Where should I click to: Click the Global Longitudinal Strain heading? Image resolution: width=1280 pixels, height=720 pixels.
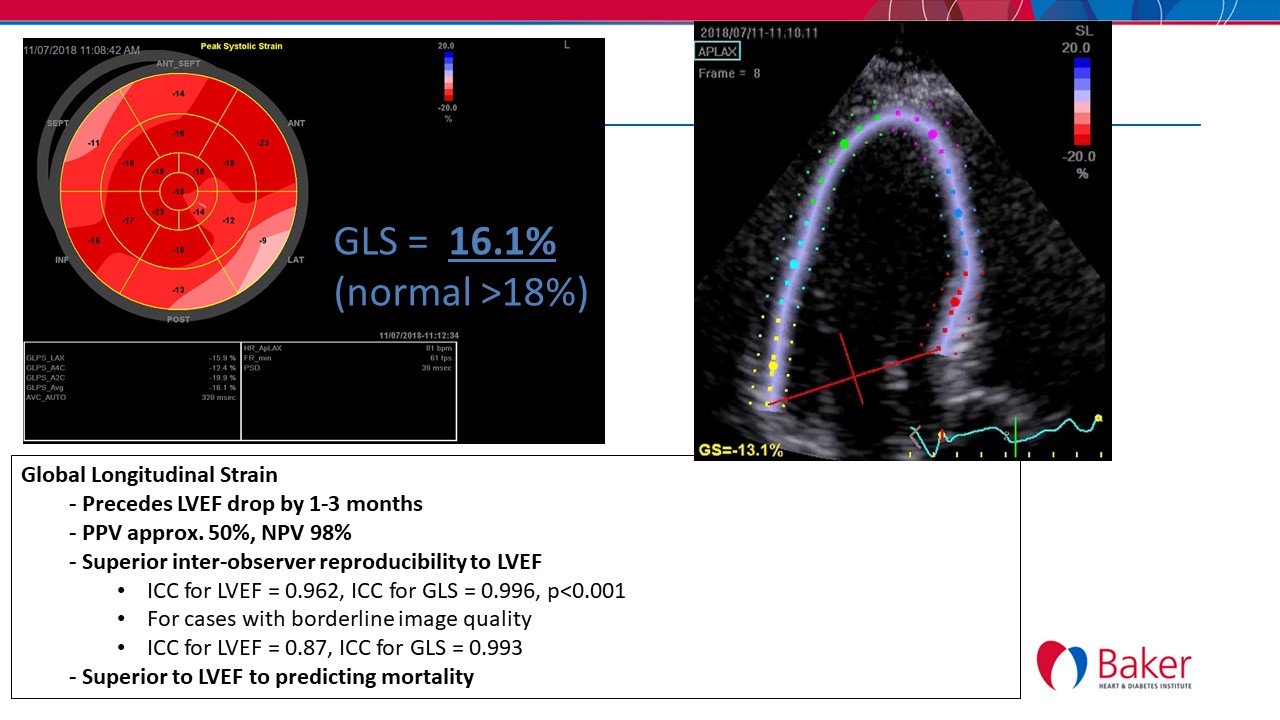[149, 475]
